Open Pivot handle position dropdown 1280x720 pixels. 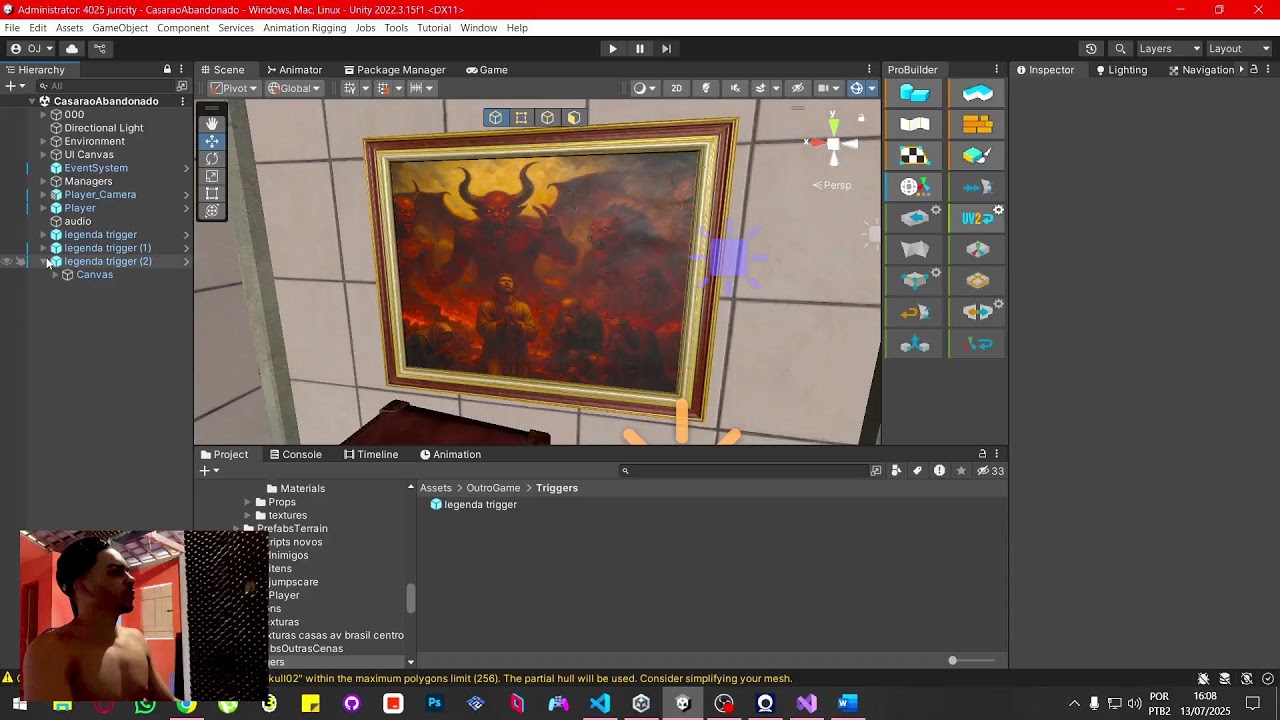click(x=231, y=88)
